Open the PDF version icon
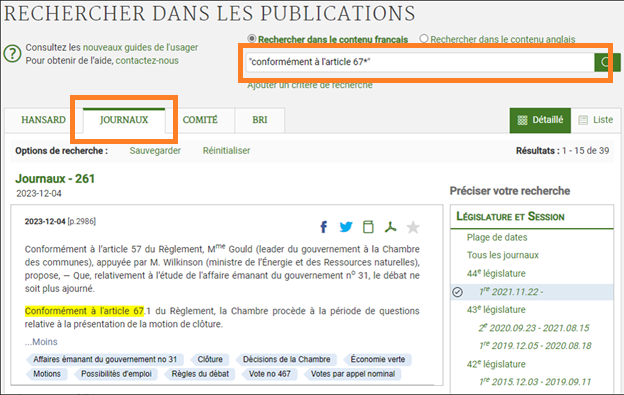Screen dimensions: 624x395 click(x=390, y=227)
